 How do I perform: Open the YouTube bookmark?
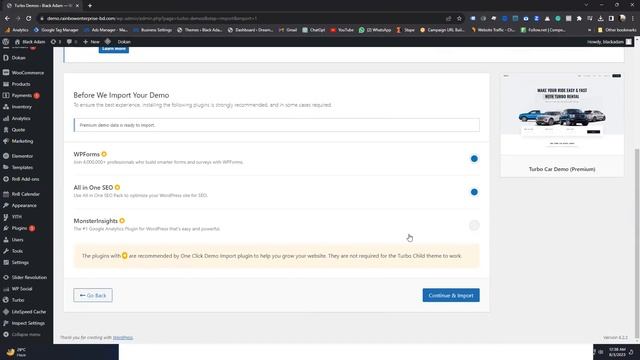(x=342, y=30)
